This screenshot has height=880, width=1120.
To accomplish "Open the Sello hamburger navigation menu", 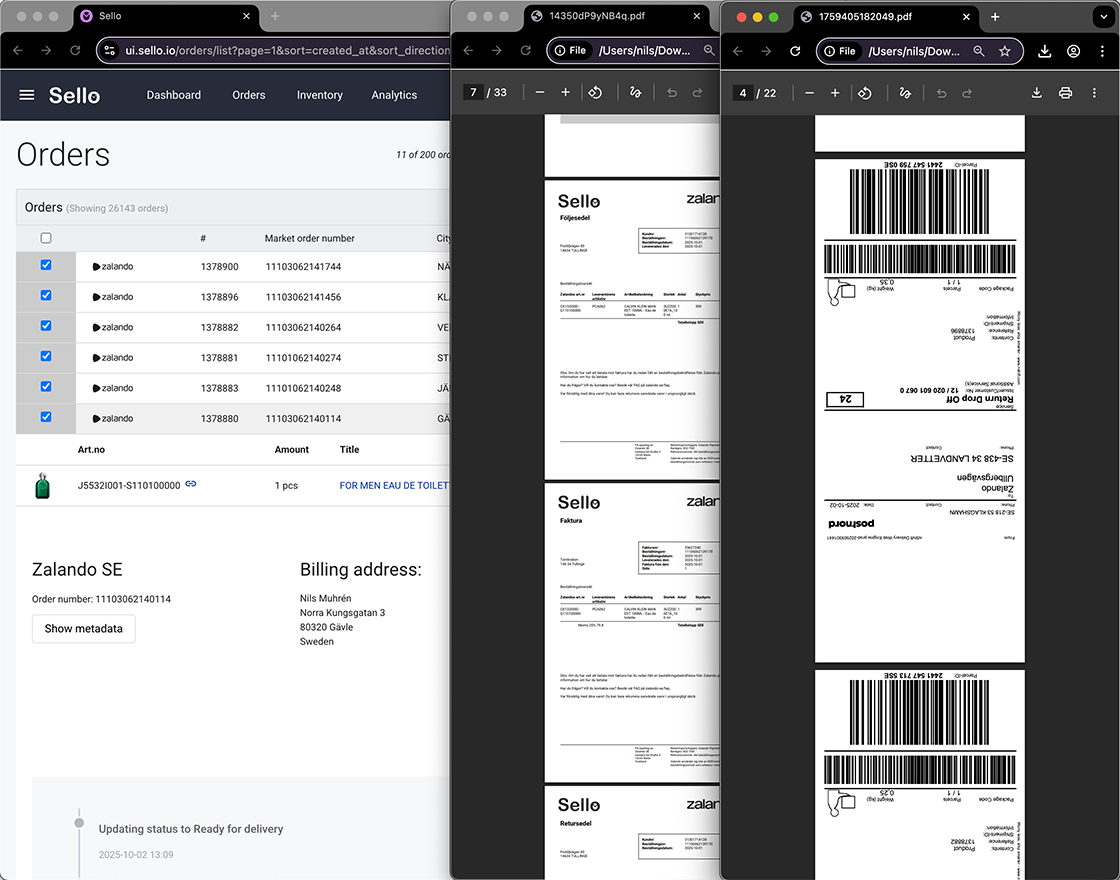I will [27, 94].
